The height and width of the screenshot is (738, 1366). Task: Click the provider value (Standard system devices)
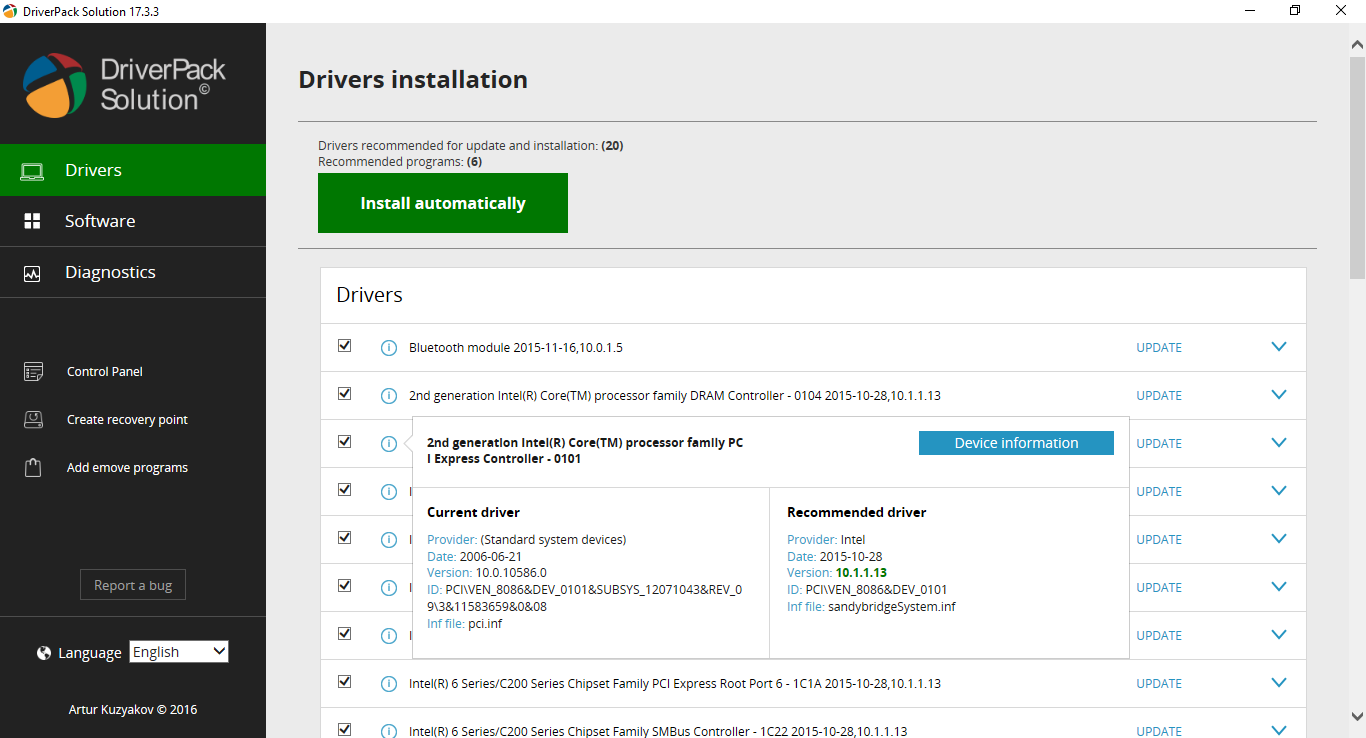coord(553,540)
